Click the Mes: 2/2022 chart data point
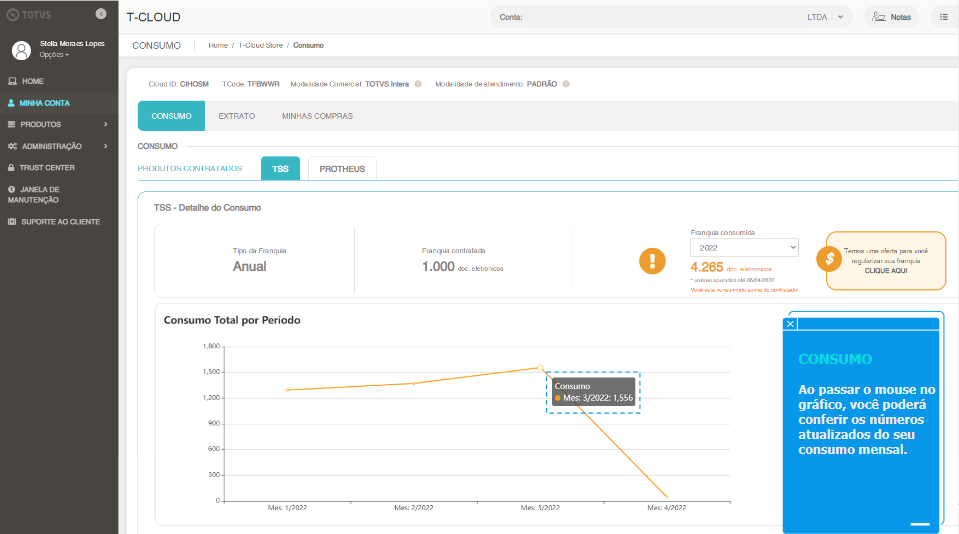This screenshot has width=959, height=534. pos(414,384)
